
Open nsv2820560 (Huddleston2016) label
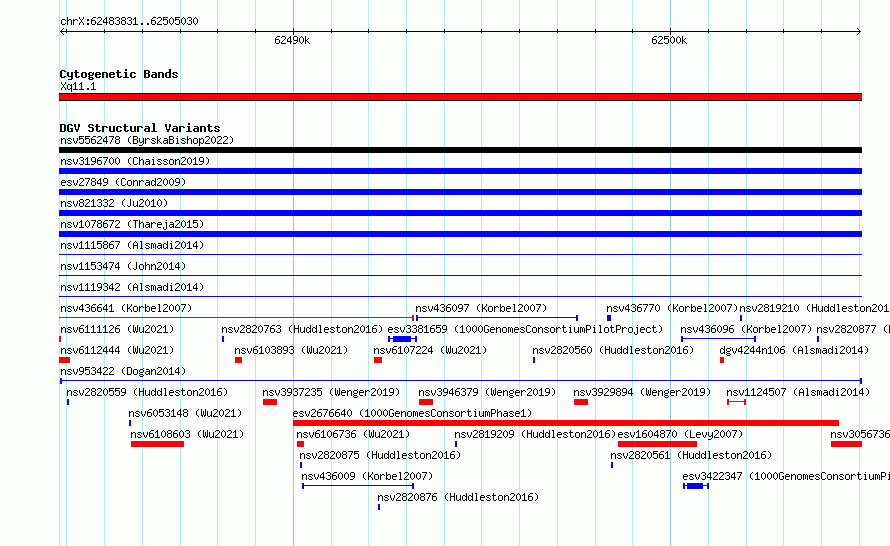tap(614, 350)
